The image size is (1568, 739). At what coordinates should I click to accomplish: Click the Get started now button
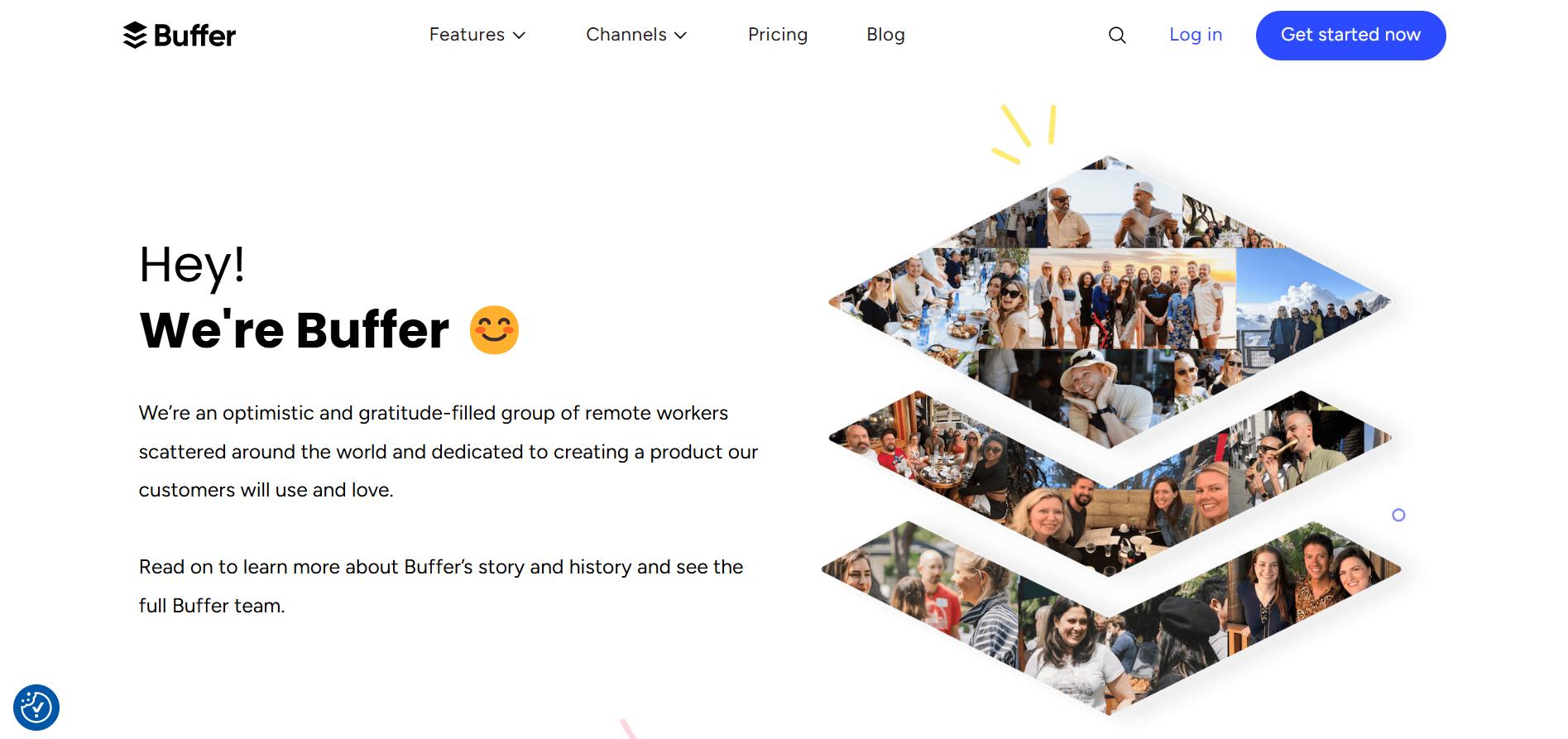1350,36
